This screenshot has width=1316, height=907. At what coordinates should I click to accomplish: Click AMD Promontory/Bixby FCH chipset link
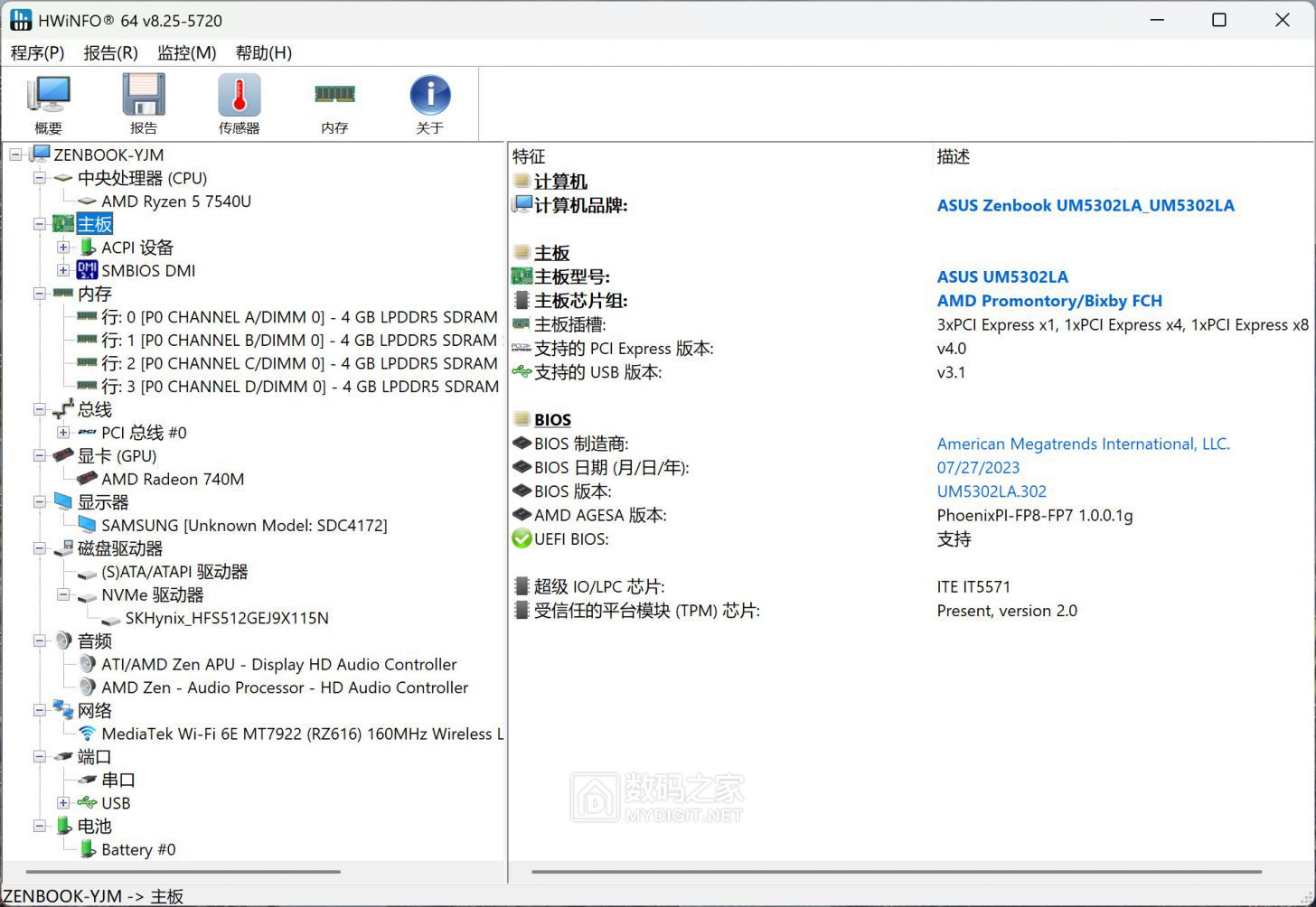point(1049,301)
